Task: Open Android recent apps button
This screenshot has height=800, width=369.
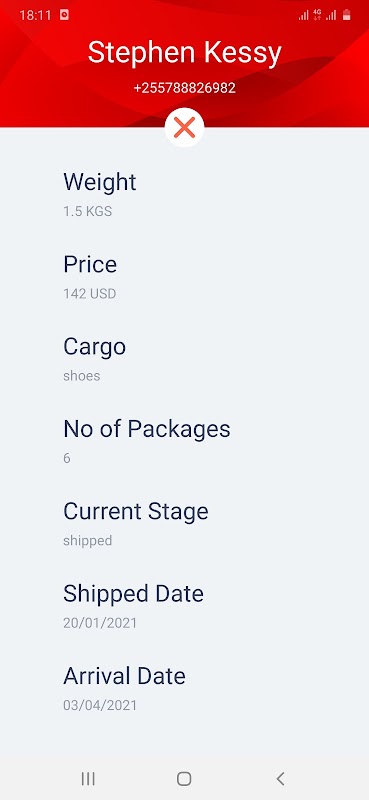Action: pyautogui.click(x=88, y=778)
